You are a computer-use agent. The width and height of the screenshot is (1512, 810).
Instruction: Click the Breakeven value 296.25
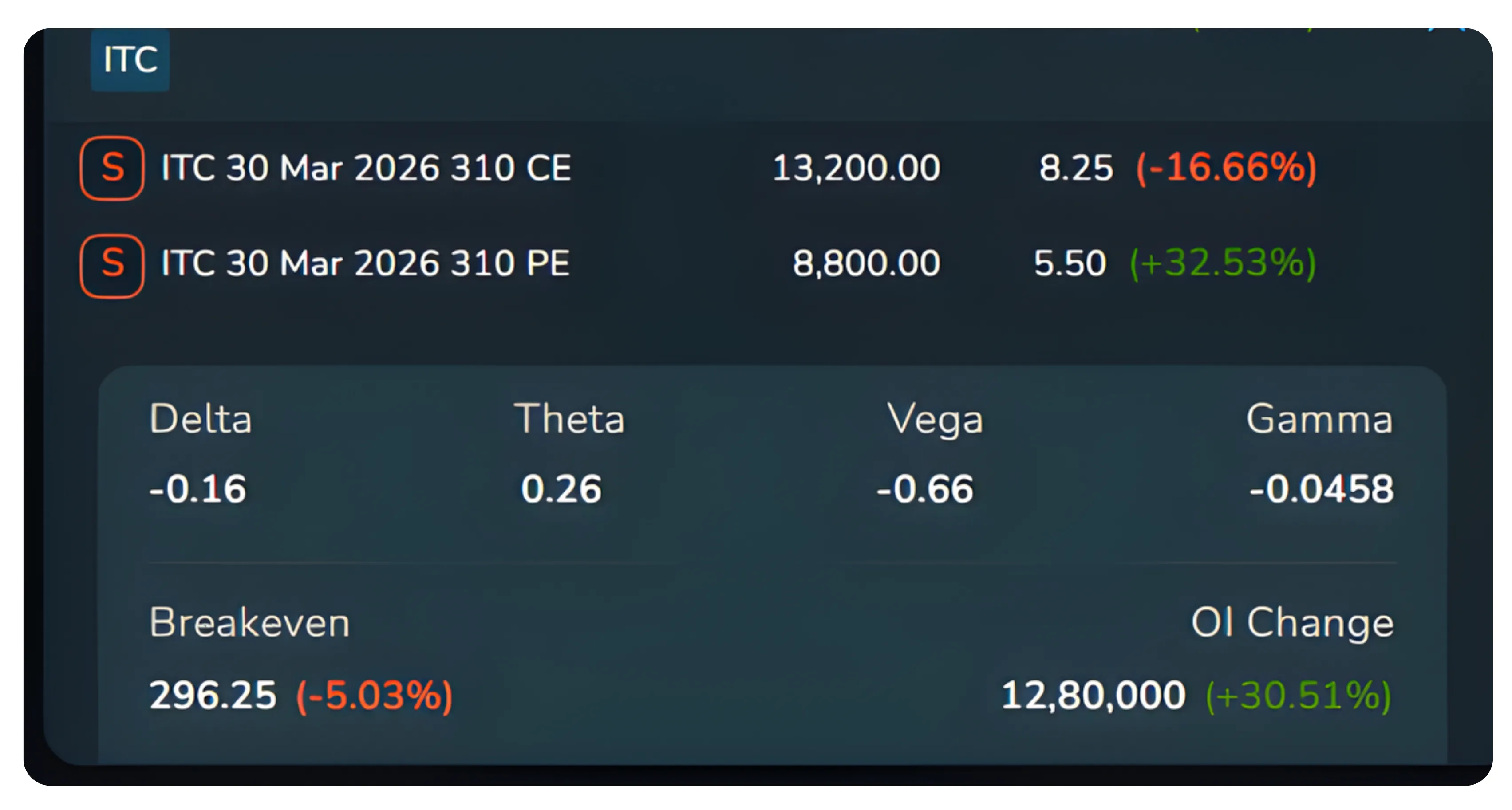click(212, 695)
